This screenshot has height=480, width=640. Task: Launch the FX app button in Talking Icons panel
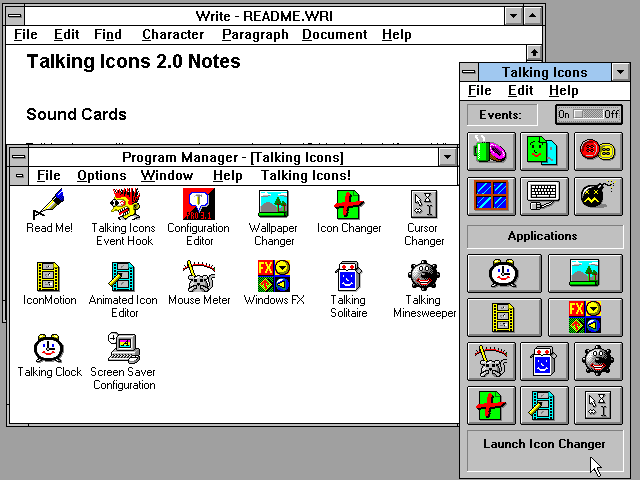(585, 317)
